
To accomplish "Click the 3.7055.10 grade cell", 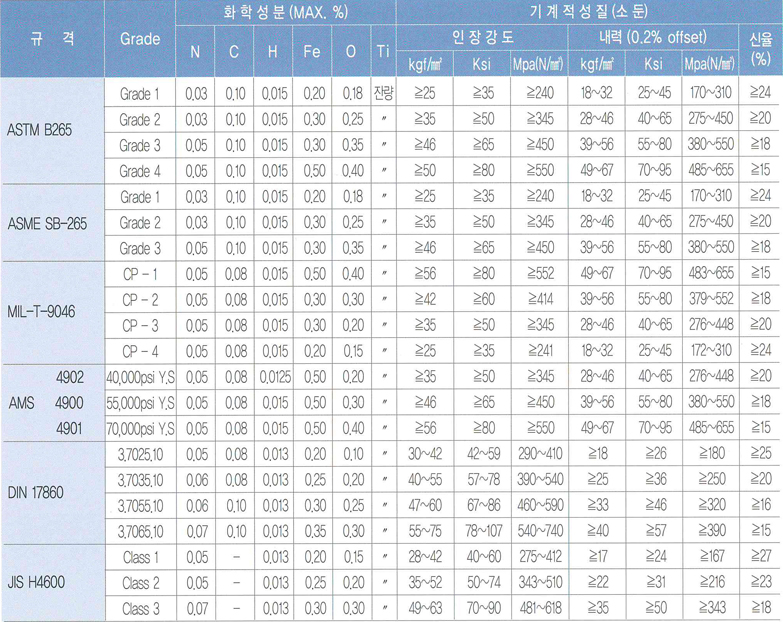I will pos(140,507).
